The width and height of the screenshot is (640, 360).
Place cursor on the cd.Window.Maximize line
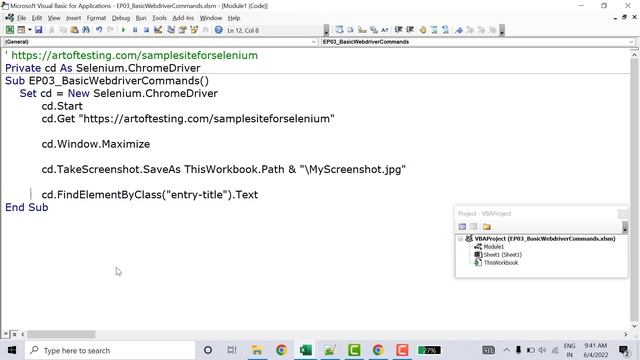click(96, 144)
